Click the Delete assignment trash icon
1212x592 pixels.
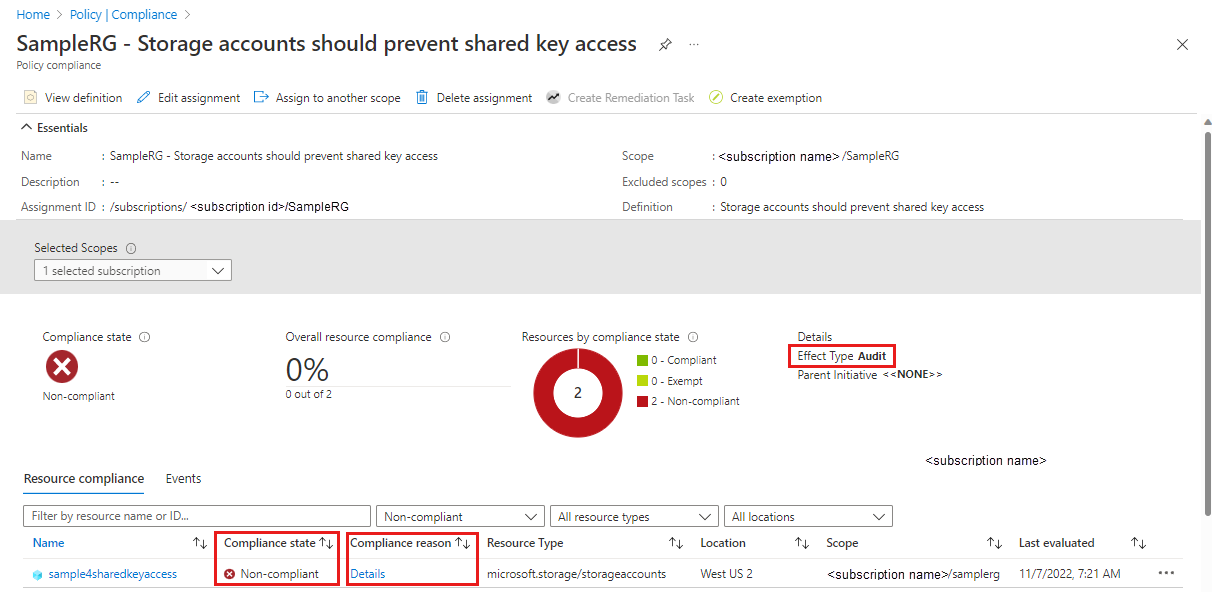422,98
